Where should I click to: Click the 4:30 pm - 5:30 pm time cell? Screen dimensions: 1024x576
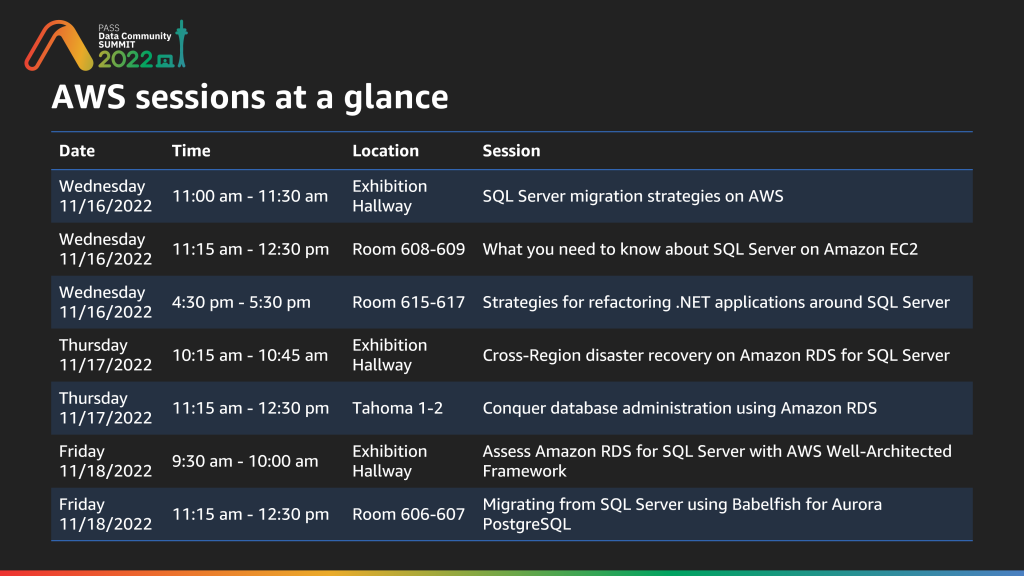point(242,302)
